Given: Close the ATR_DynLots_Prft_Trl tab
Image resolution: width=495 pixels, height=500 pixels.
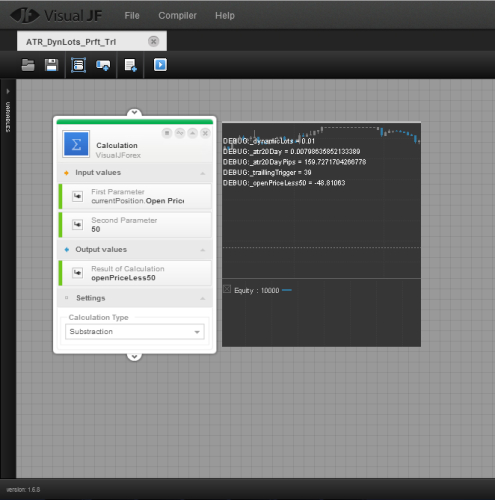Looking at the screenshot, I should tap(153, 41).
